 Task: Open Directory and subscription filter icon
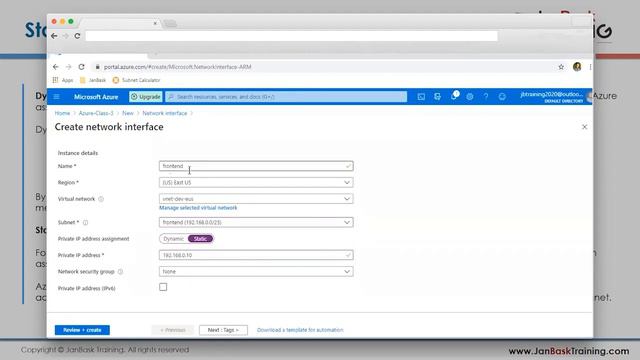point(437,97)
